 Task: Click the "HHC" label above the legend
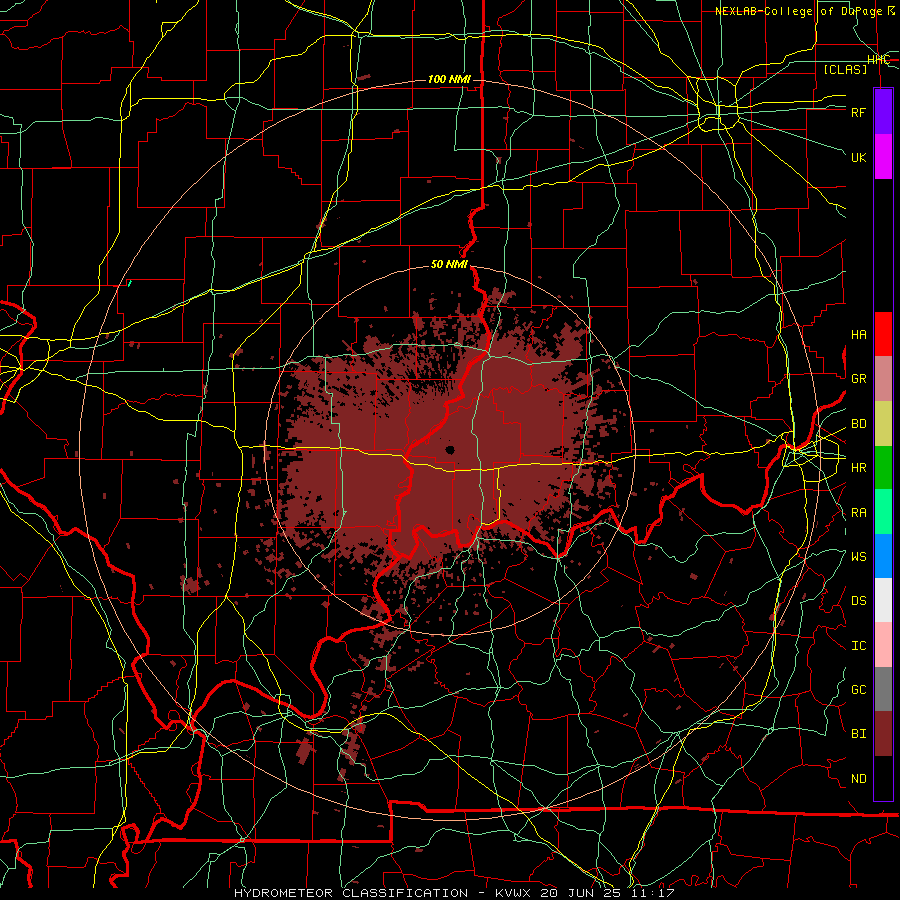[x=878, y=60]
